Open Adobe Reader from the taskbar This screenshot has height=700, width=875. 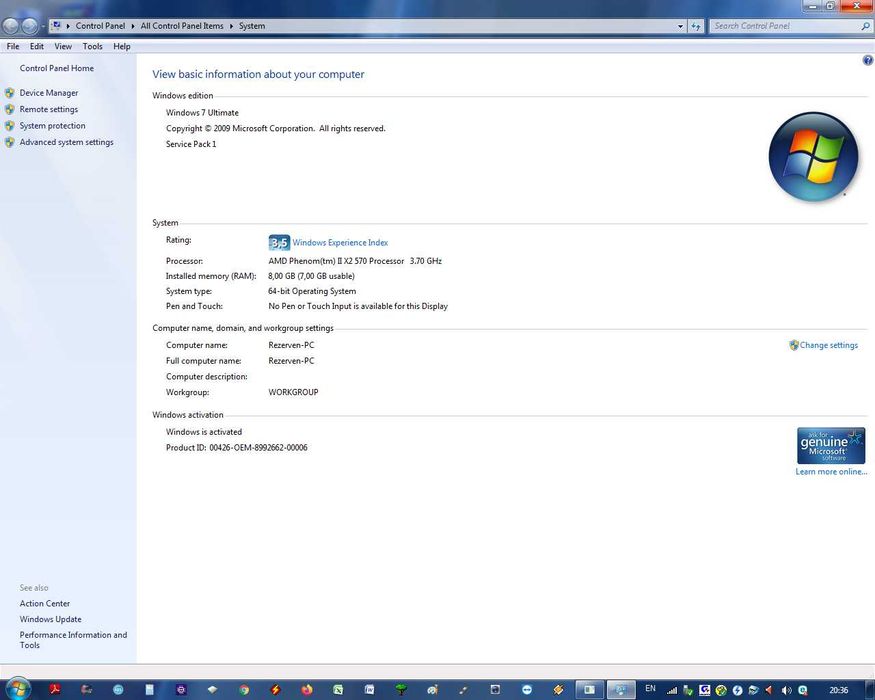[x=56, y=689]
